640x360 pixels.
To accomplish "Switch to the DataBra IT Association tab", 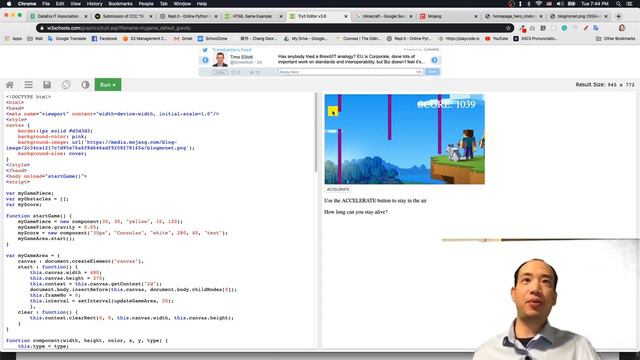I will [x=58, y=16].
